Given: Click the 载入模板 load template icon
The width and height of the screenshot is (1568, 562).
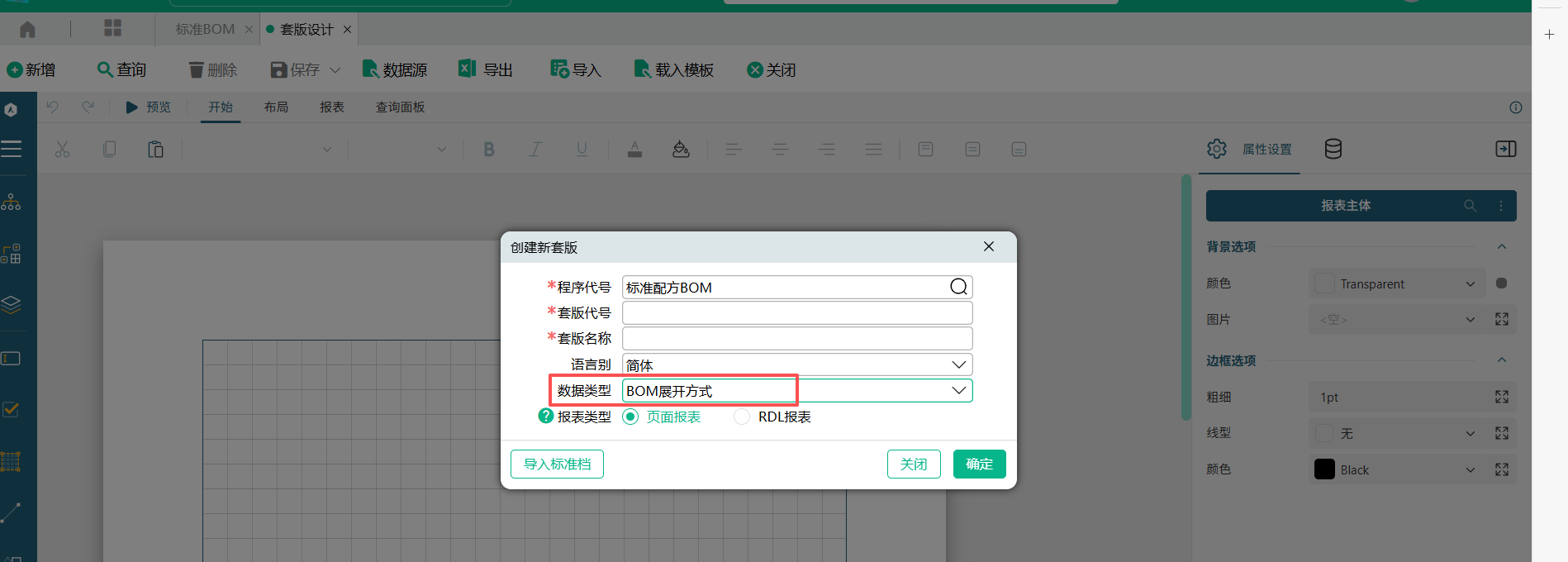Looking at the screenshot, I should pyautogui.click(x=642, y=69).
